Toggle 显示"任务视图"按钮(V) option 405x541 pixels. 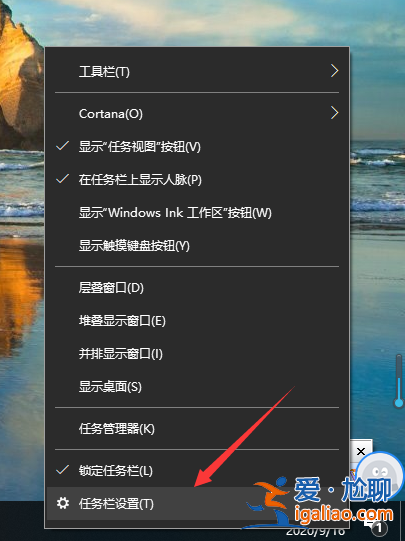click(x=197, y=147)
